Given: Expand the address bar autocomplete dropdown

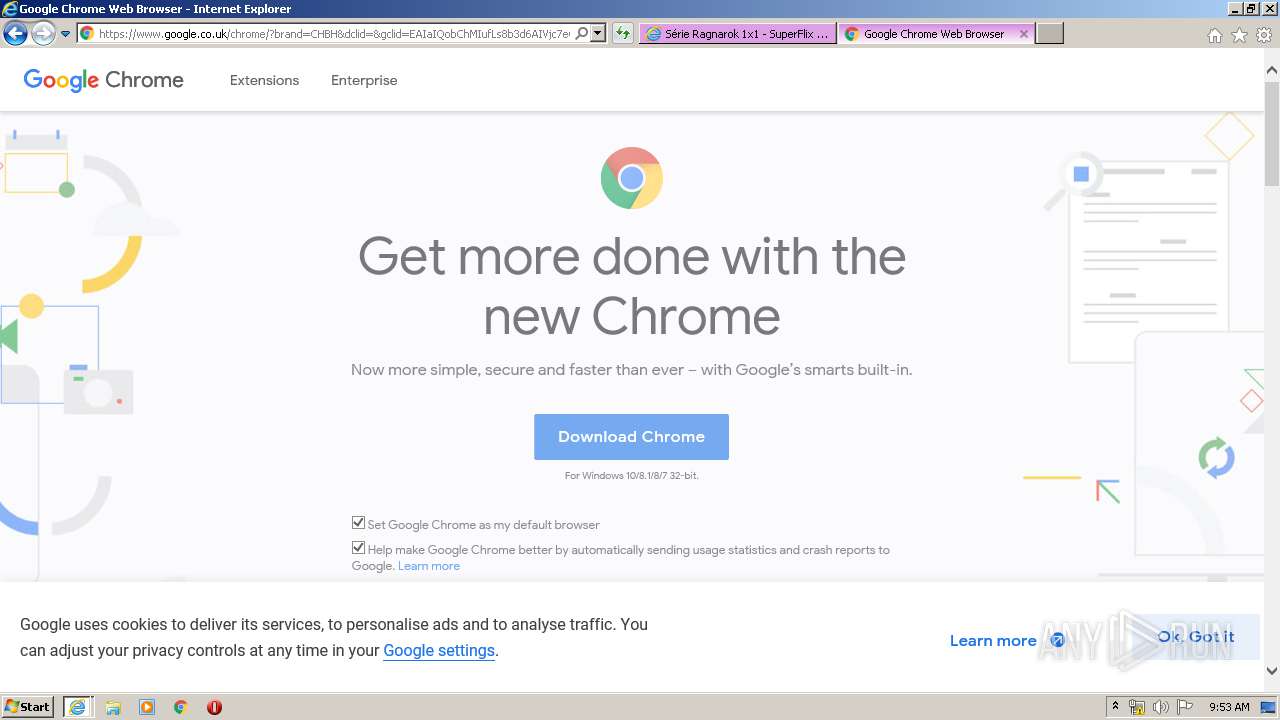Looking at the screenshot, I should [x=598, y=33].
